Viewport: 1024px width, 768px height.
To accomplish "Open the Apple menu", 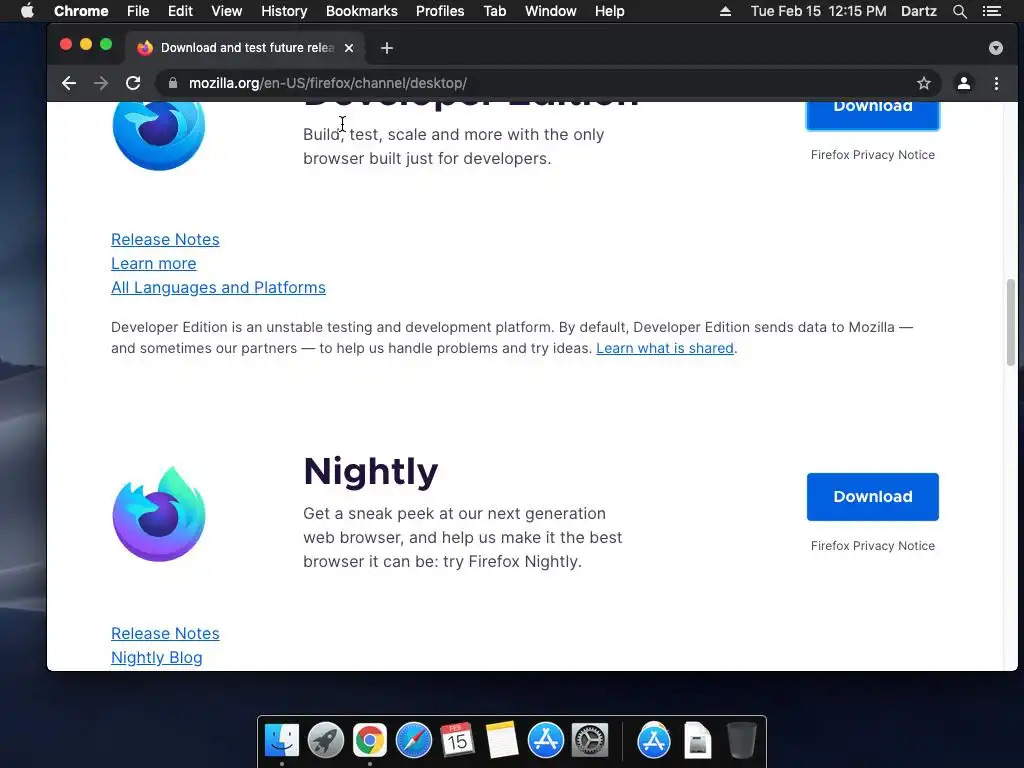I will [27, 11].
